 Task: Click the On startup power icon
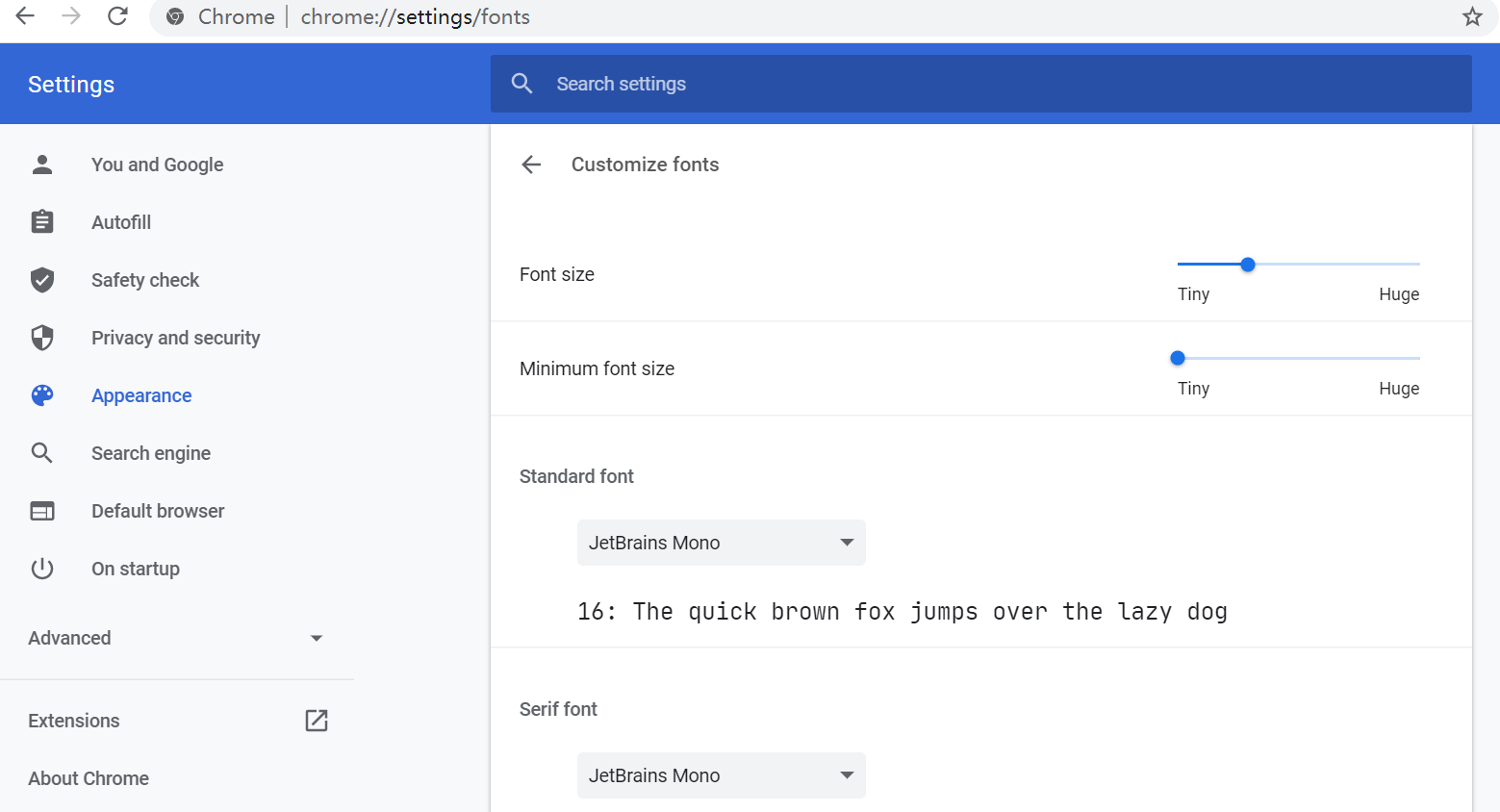[x=42, y=569]
